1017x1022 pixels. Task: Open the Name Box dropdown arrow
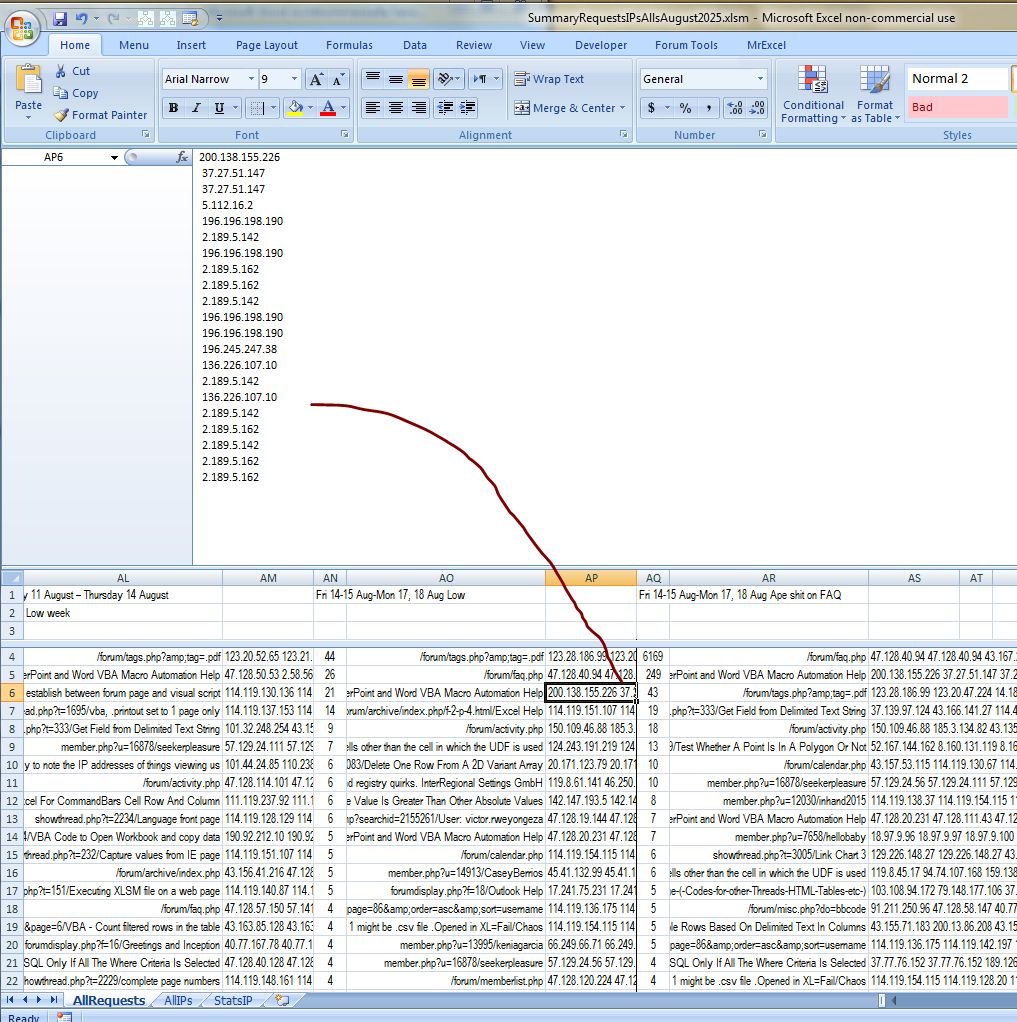pyautogui.click(x=114, y=158)
